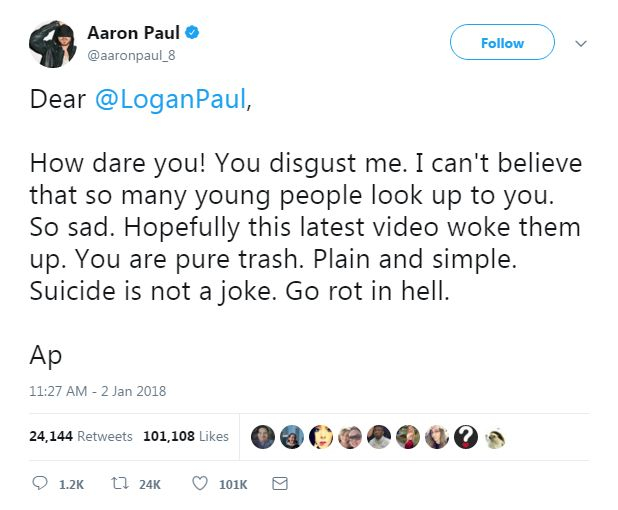Open Aaron Paul's profile picture
This screenshot has width=618, height=510.
52,43
